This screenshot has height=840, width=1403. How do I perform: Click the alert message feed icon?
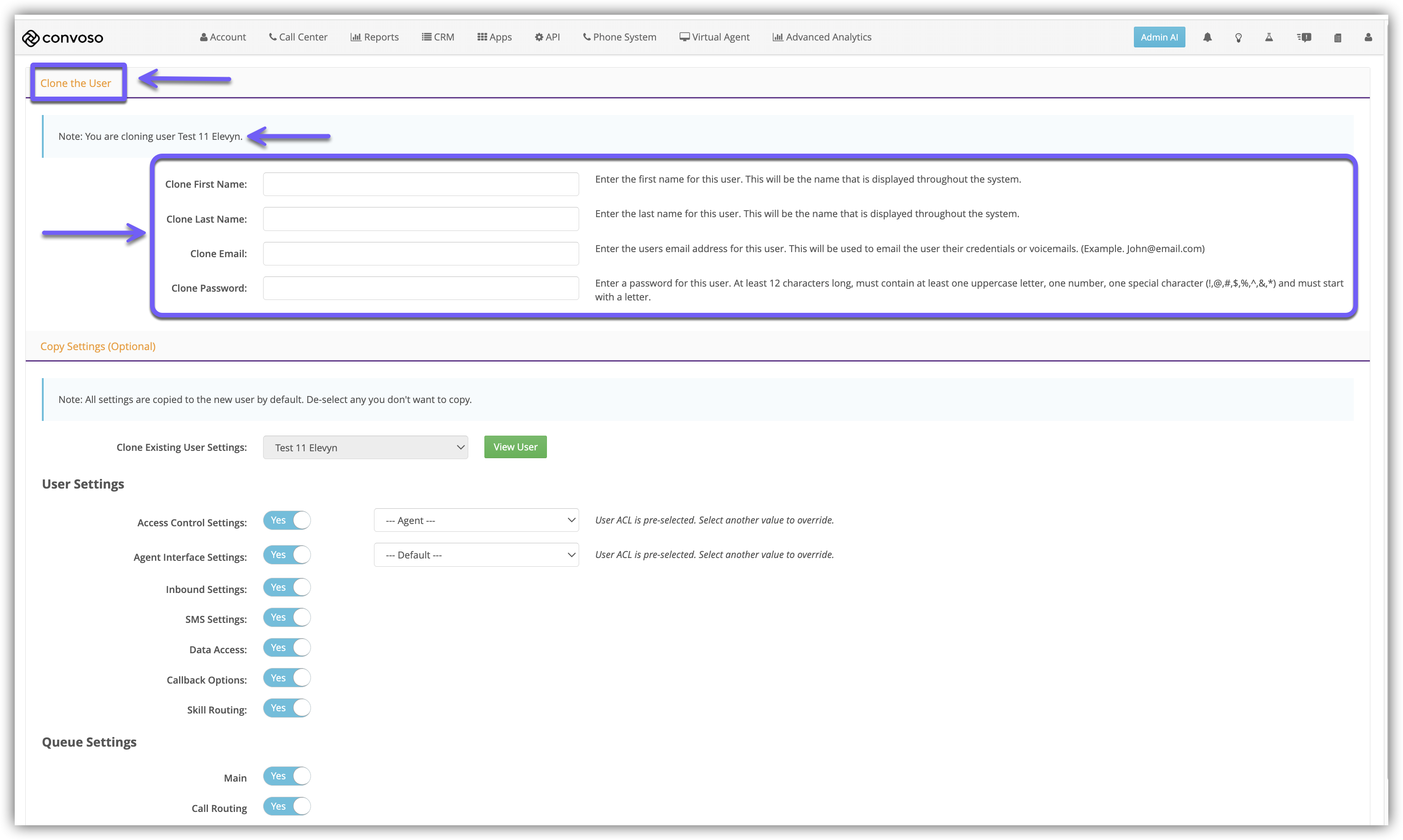coord(1304,37)
